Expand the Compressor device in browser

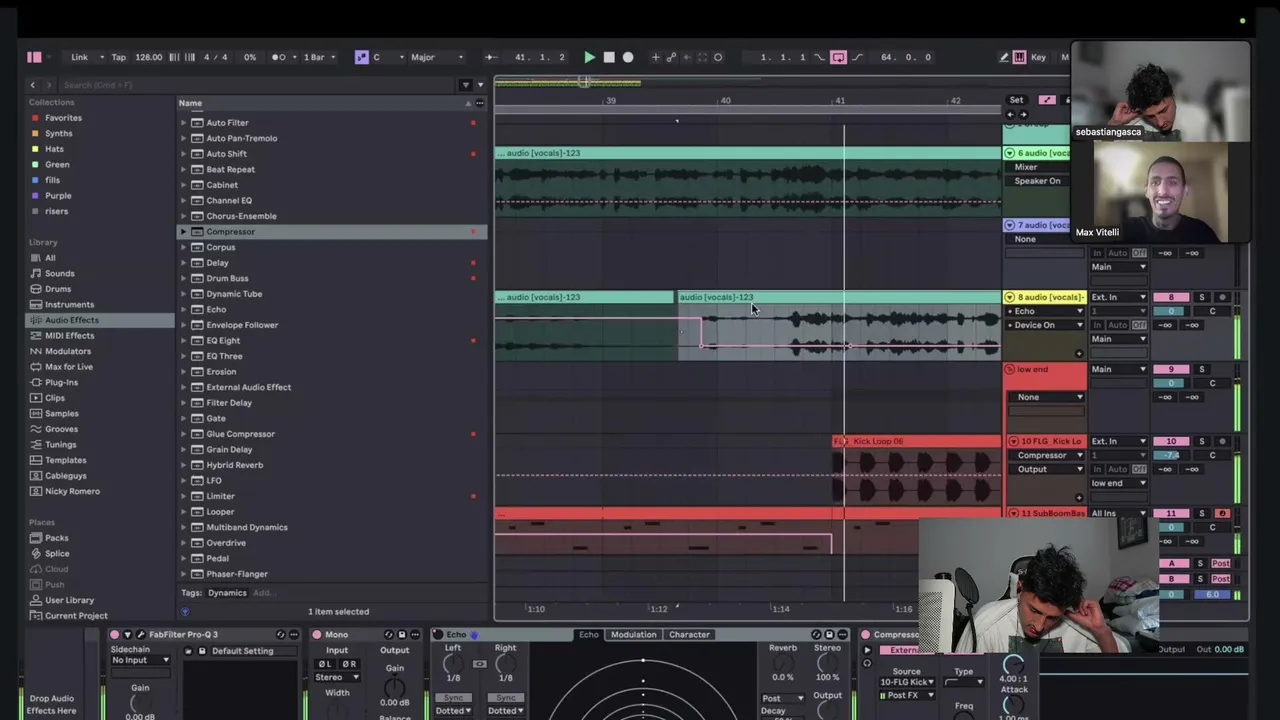(183, 232)
